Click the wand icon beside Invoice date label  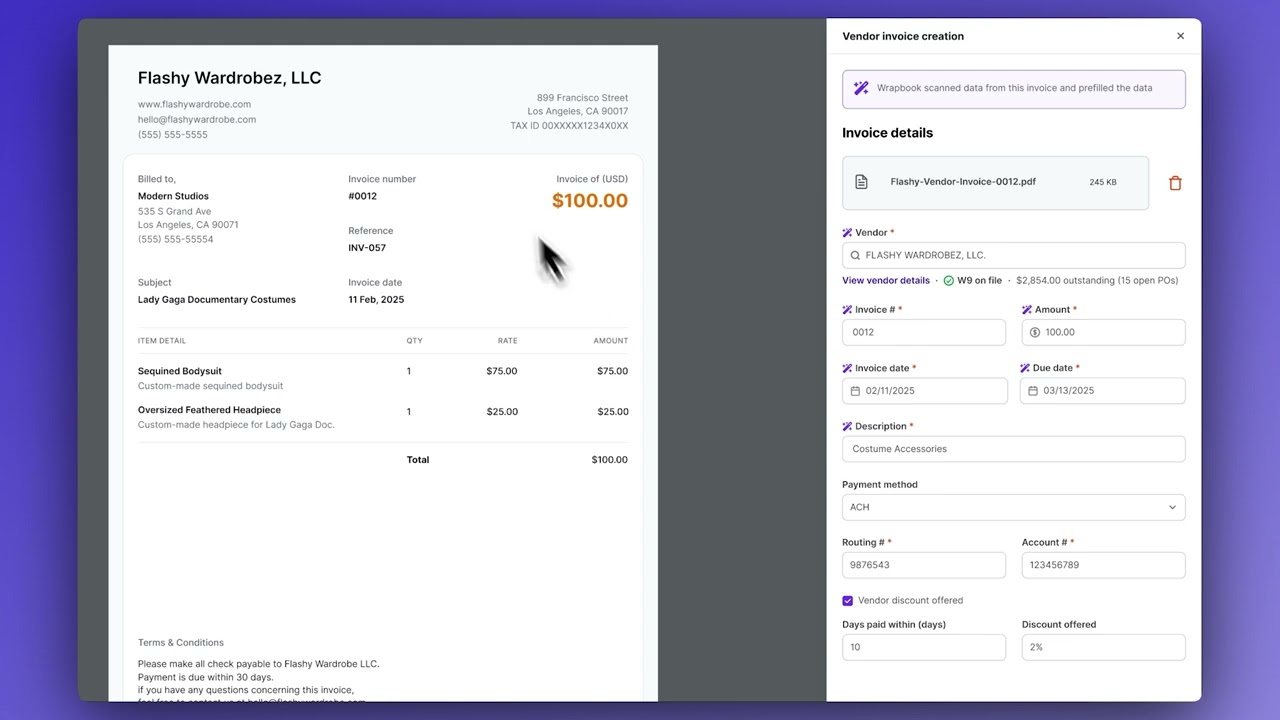(847, 368)
